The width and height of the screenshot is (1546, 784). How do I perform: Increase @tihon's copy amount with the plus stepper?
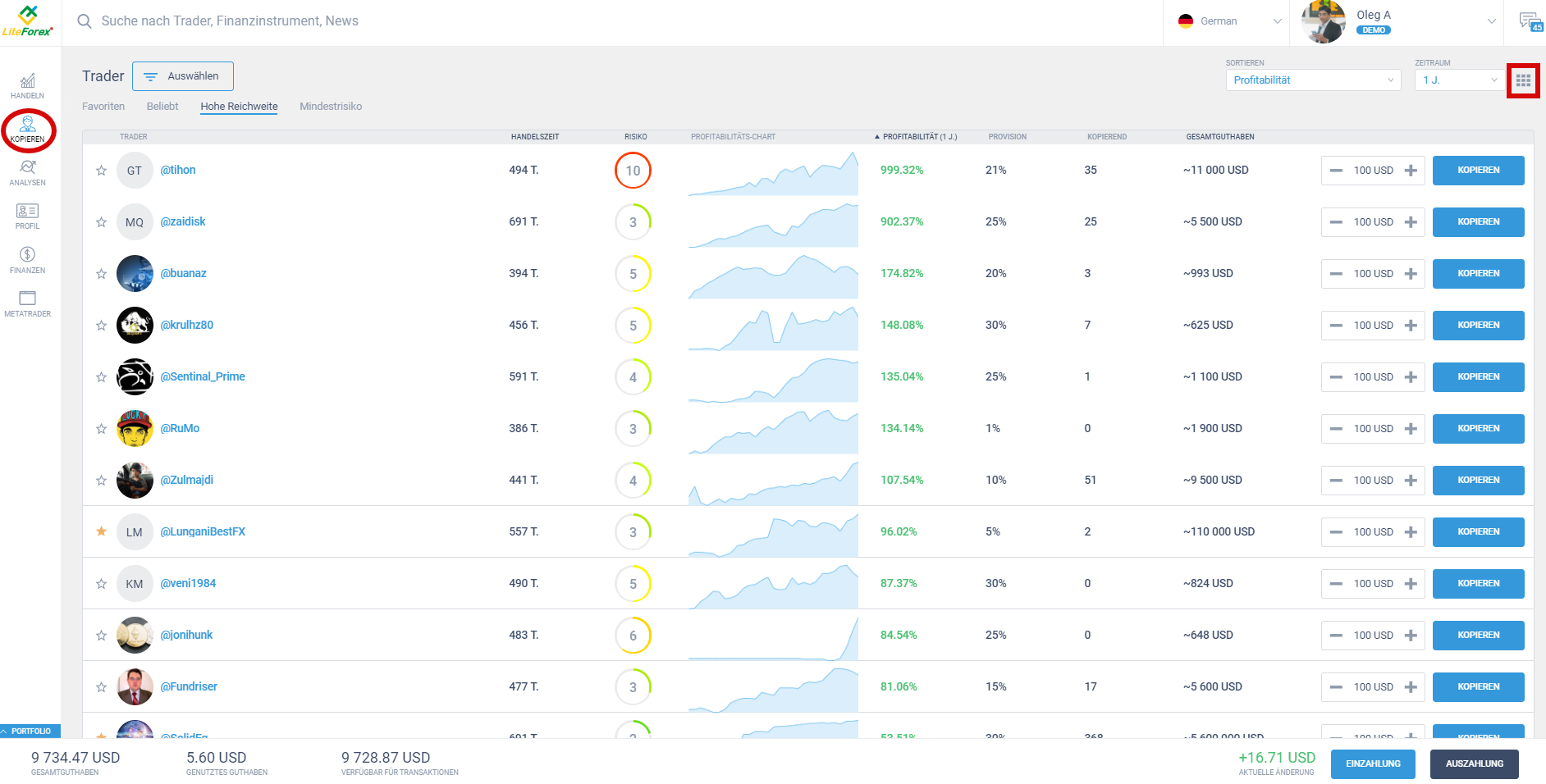[x=1411, y=170]
